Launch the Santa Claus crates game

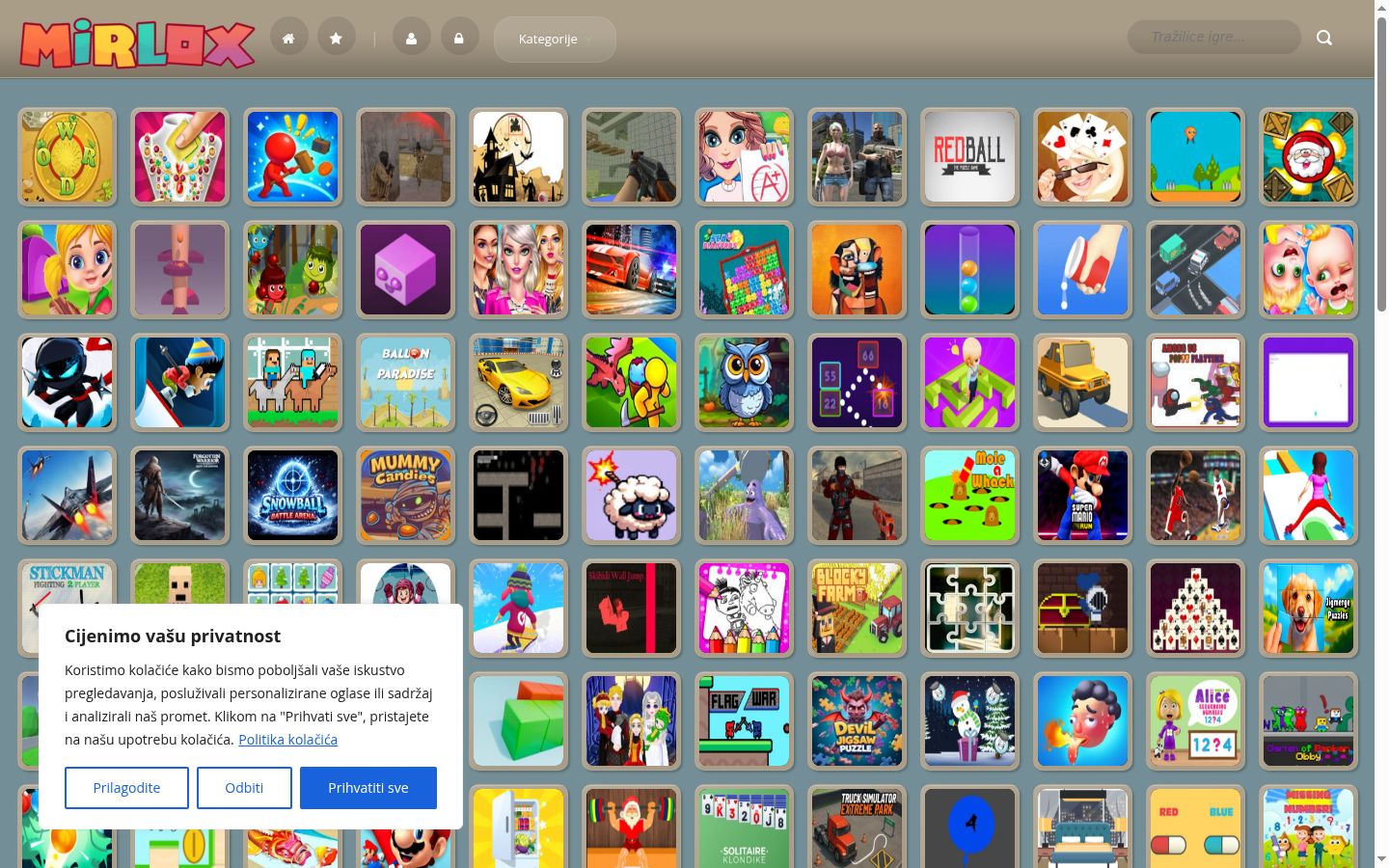point(1308,156)
